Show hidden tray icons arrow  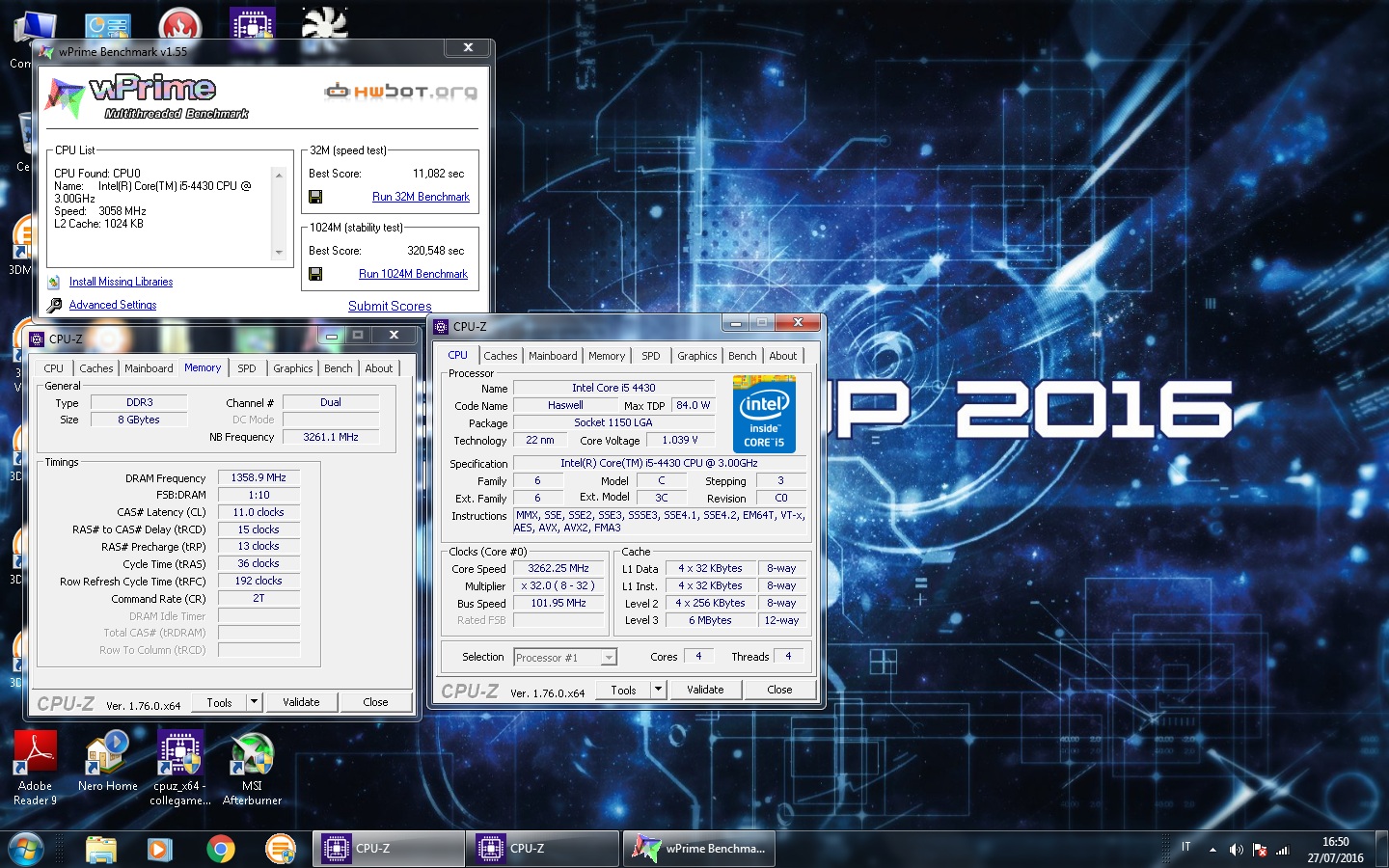click(1212, 850)
